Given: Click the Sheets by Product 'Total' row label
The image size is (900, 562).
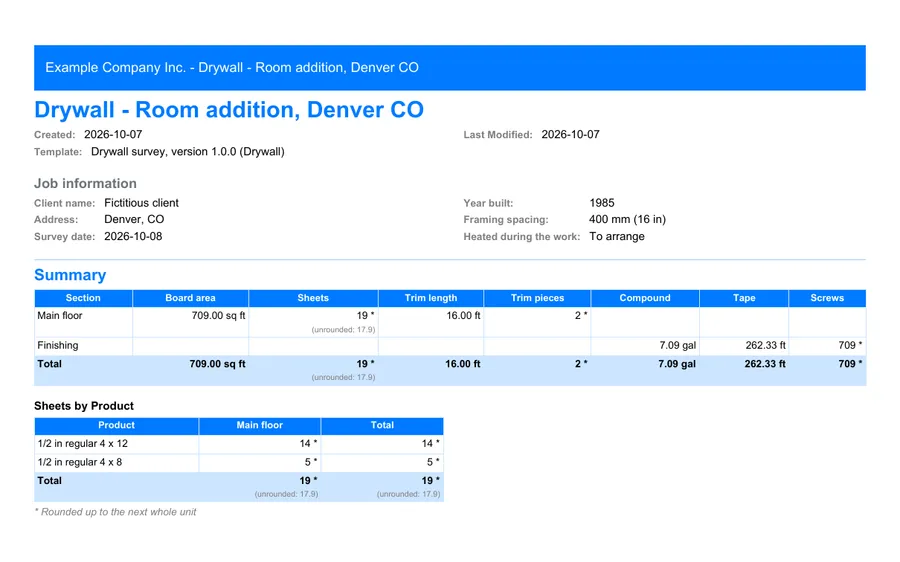Looking at the screenshot, I should tap(49, 480).
